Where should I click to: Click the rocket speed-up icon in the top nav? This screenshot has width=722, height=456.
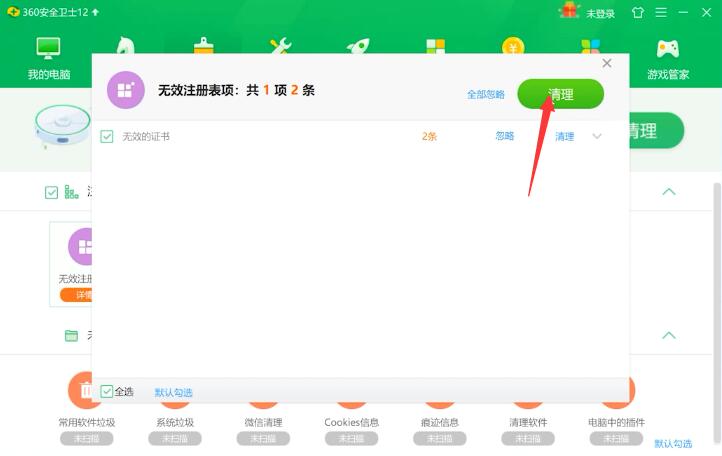[x=358, y=46]
